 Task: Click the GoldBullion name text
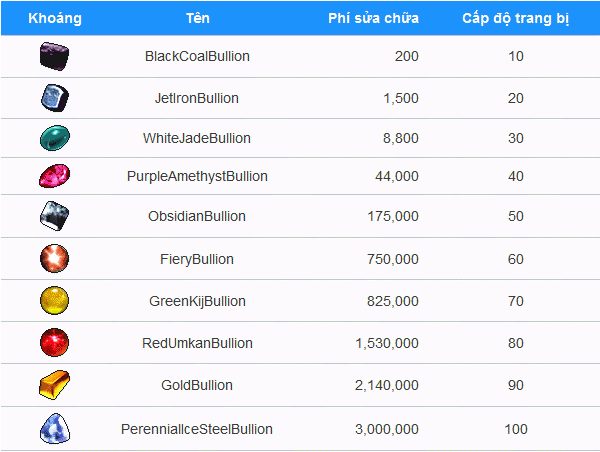pos(197,385)
